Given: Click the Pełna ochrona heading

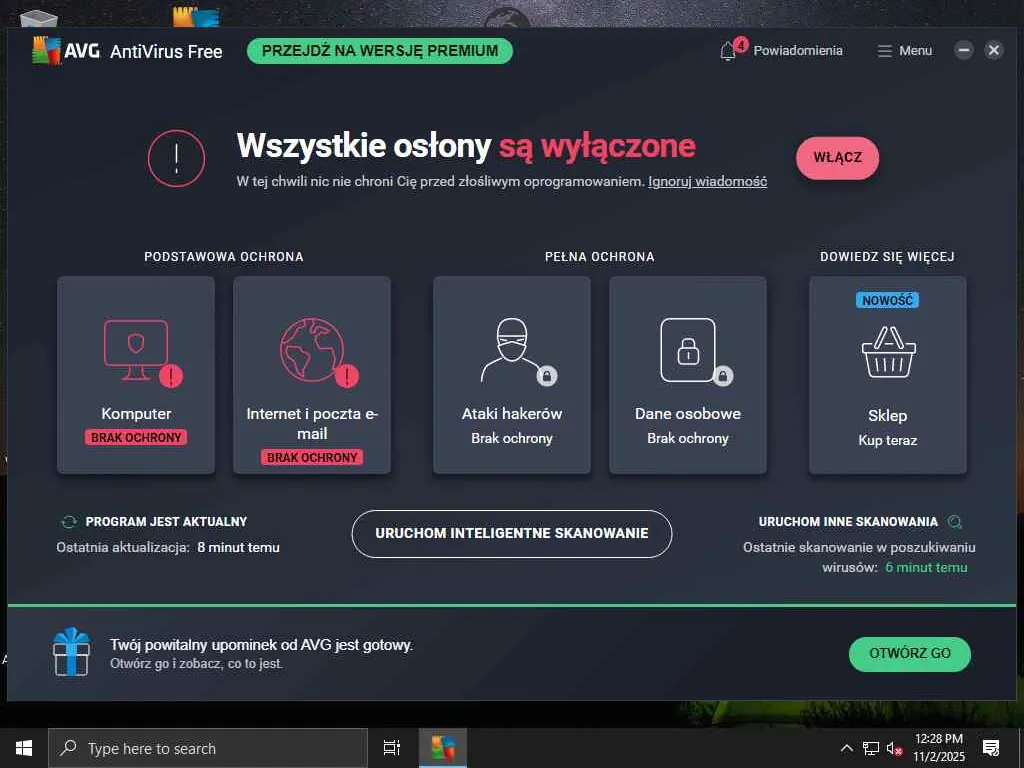Looking at the screenshot, I should (600, 257).
